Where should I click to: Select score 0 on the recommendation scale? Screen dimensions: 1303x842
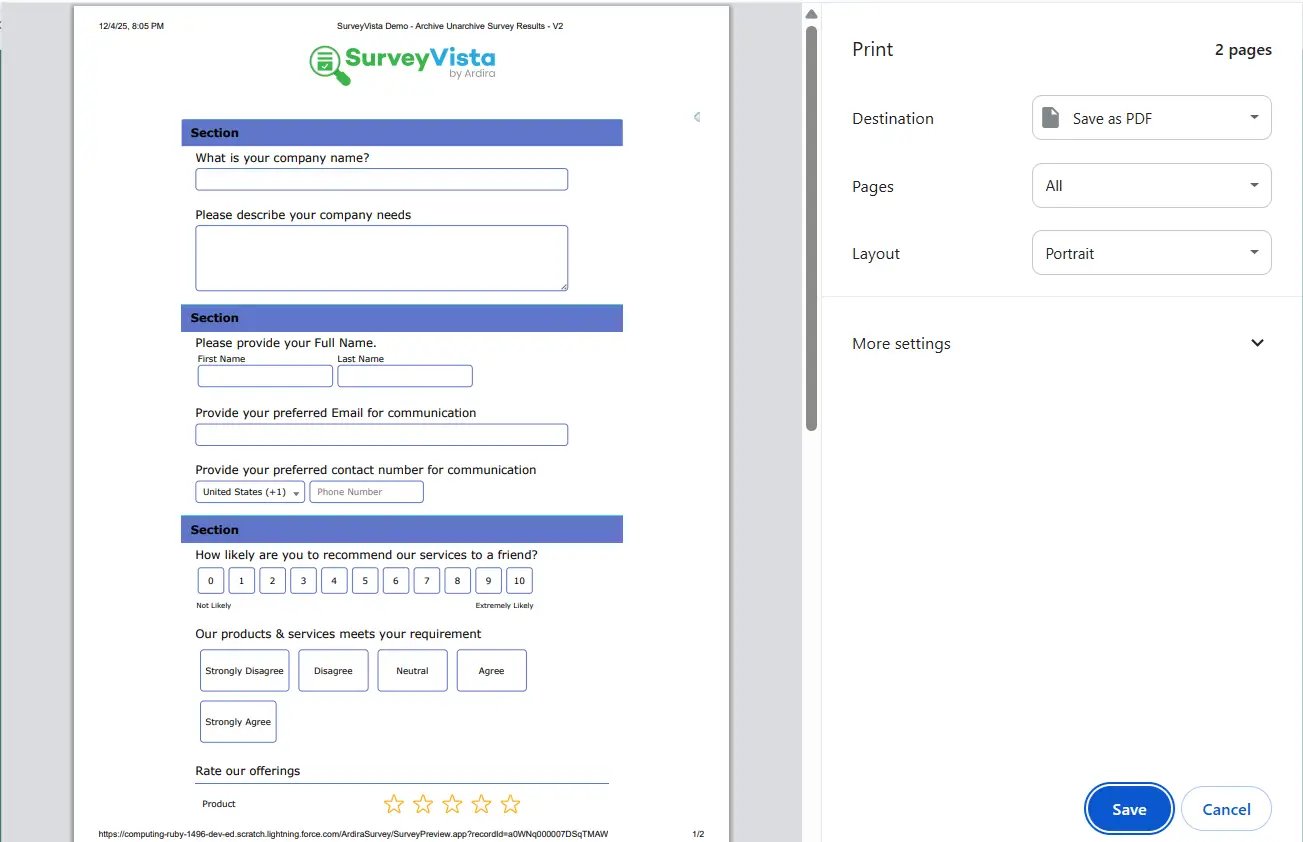[210, 581]
